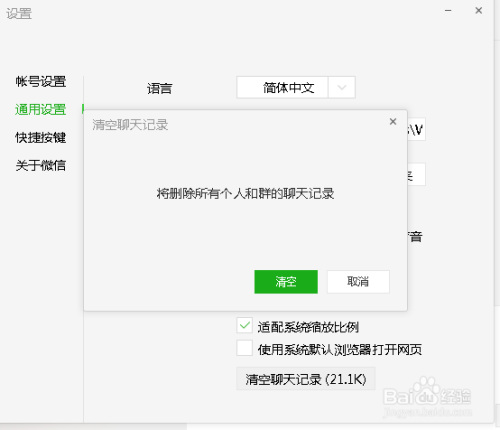The height and width of the screenshot is (430, 500).
Task: Click the 设置 window title
Action: coord(19,14)
